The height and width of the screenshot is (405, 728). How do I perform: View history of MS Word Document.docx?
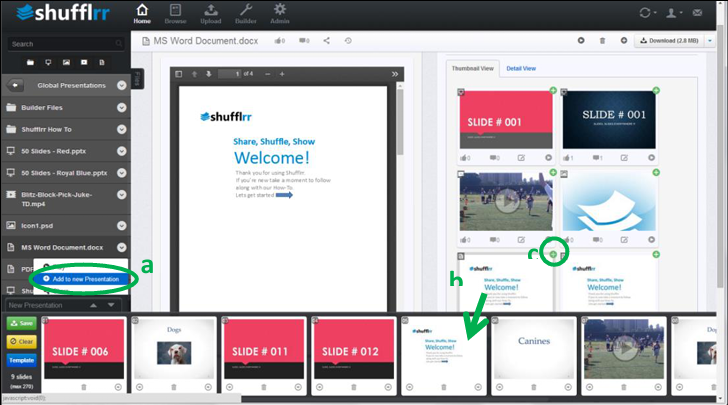(348, 41)
